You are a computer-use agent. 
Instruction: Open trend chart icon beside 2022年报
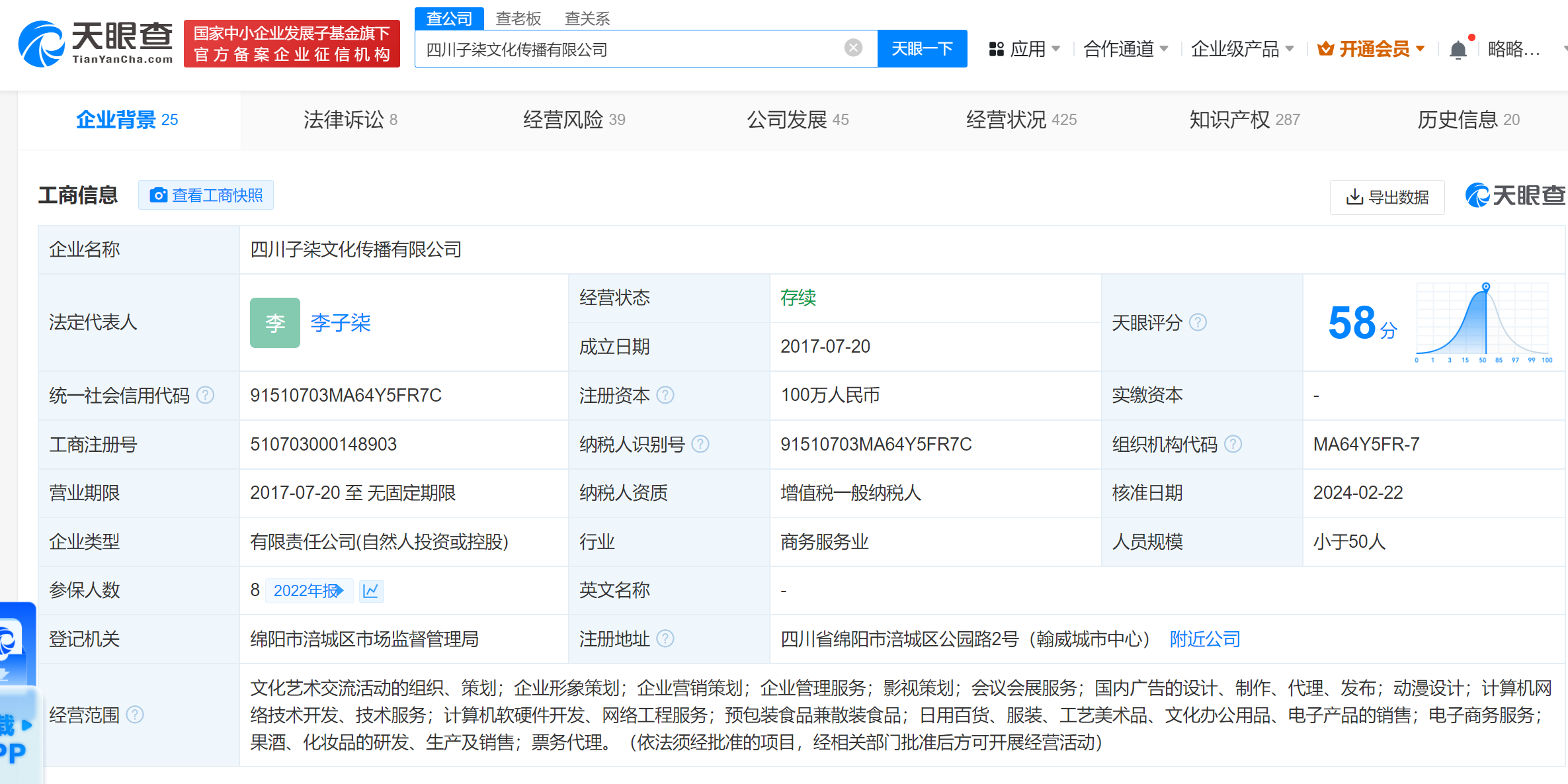[x=371, y=590]
